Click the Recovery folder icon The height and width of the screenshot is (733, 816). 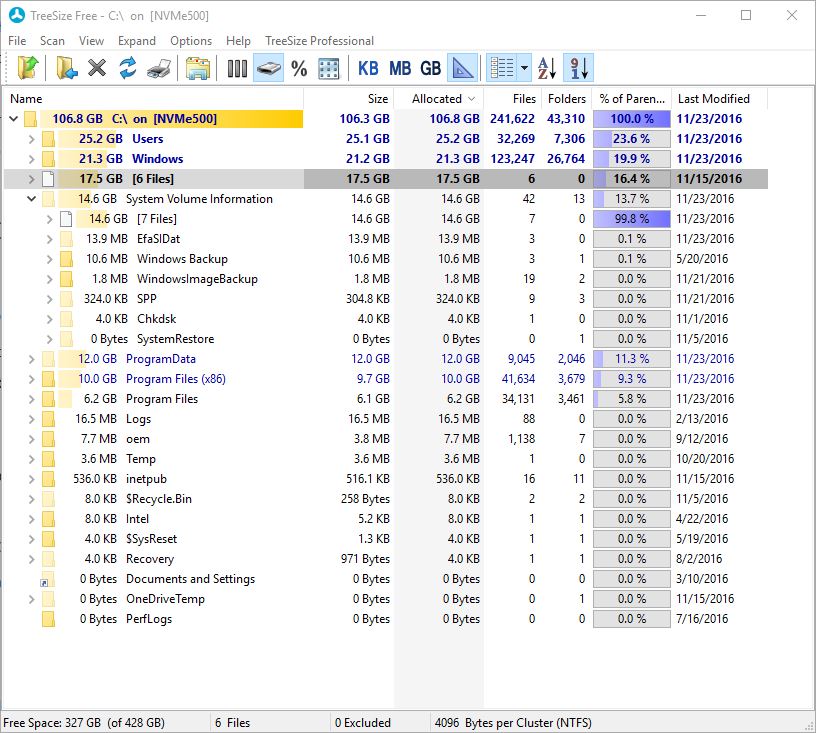48,559
